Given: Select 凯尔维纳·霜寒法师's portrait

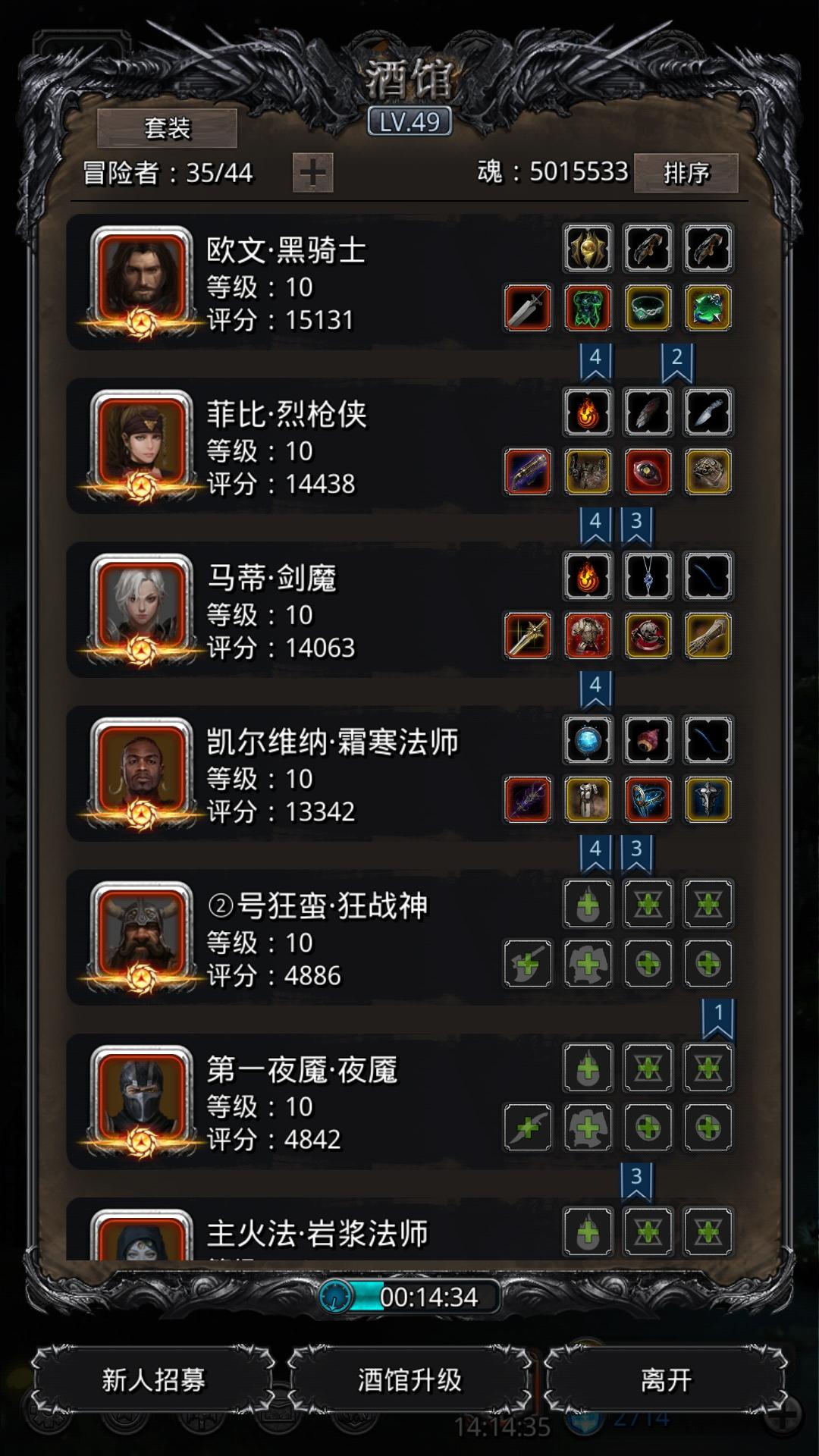Looking at the screenshot, I should coord(141,773).
